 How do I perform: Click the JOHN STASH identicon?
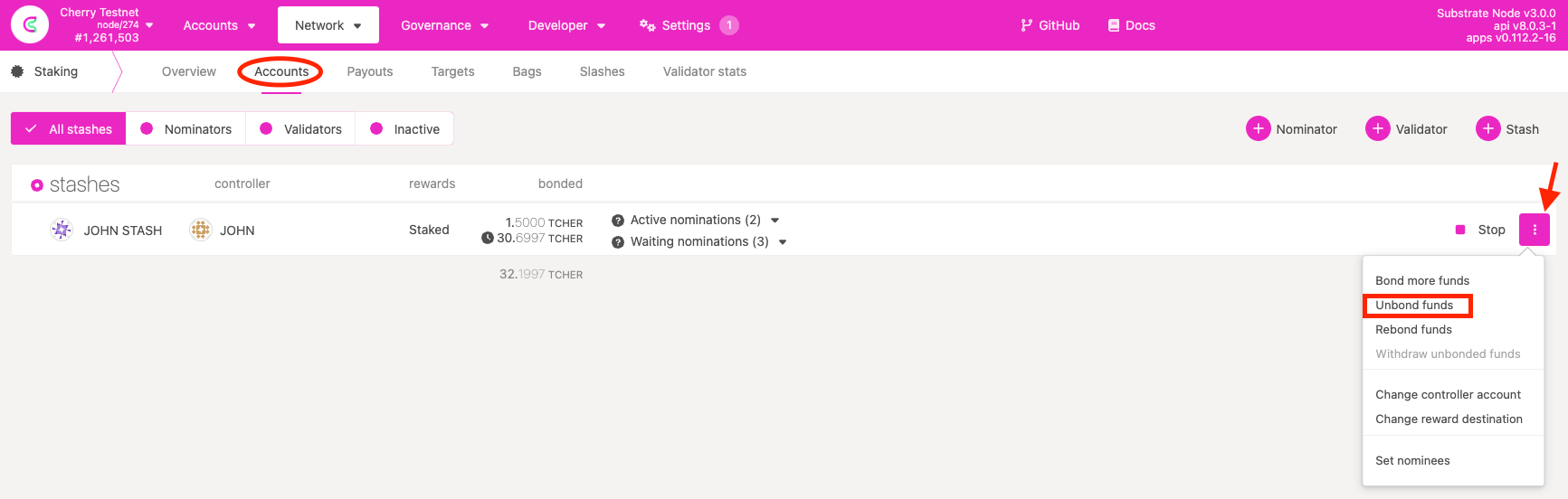point(62,230)
